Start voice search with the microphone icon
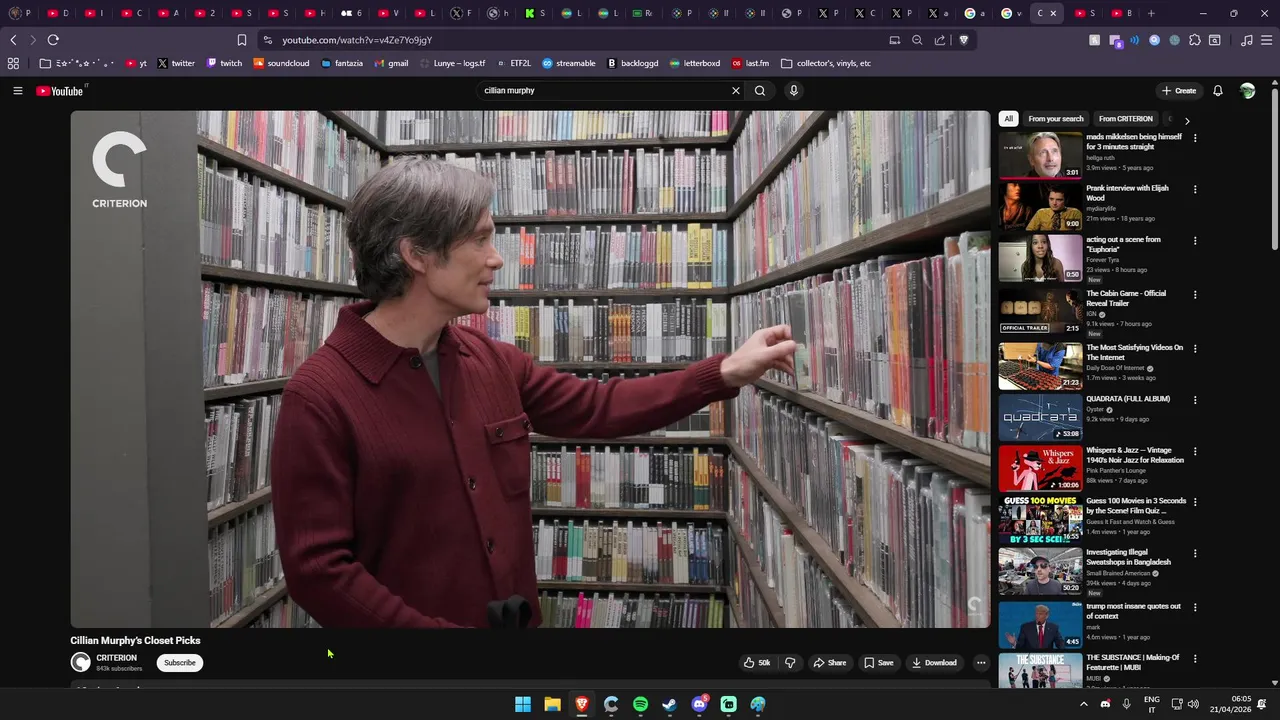Image resolution: width=1280 pixels, height=720 pixels. [794, 91]
